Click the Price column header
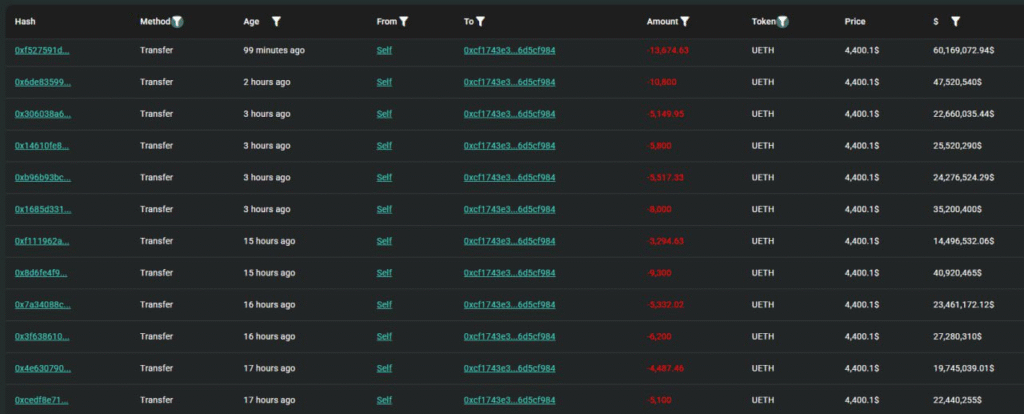Screen dimensions: 1024x414 click(x=855, y=21)
